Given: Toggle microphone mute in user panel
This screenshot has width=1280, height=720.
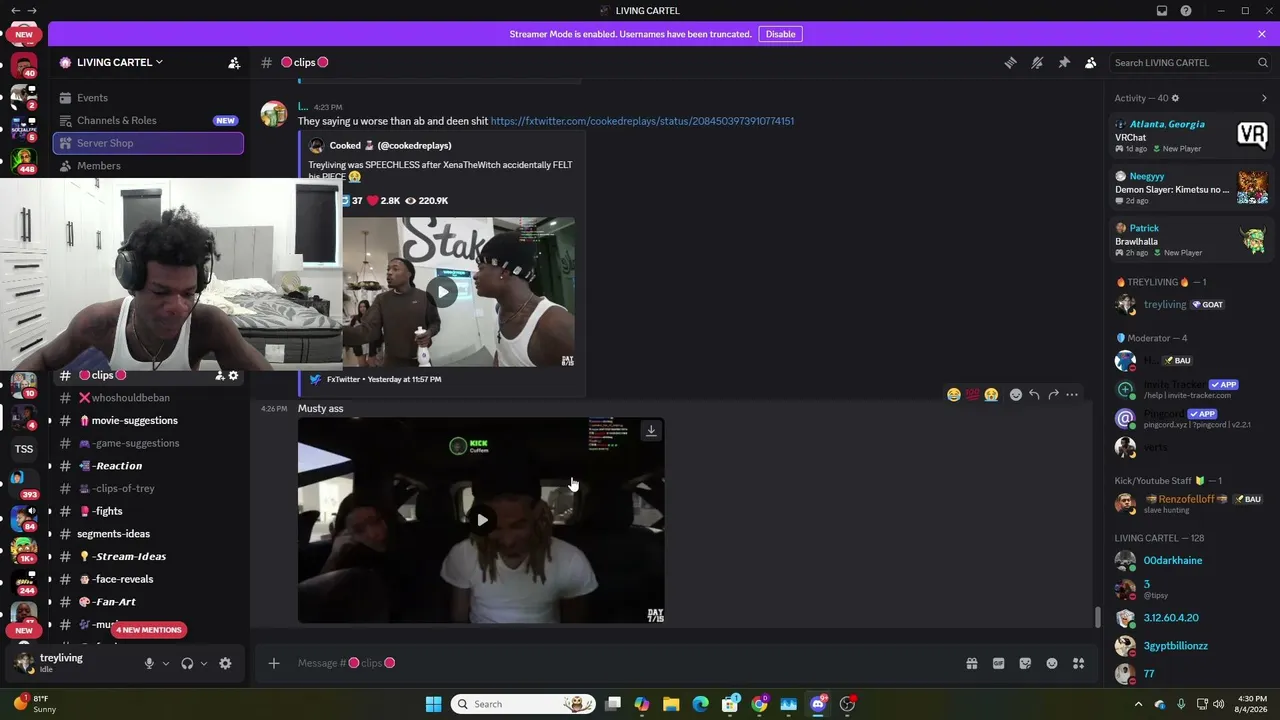Looking at the screenshot, I should tap(149, 663).
